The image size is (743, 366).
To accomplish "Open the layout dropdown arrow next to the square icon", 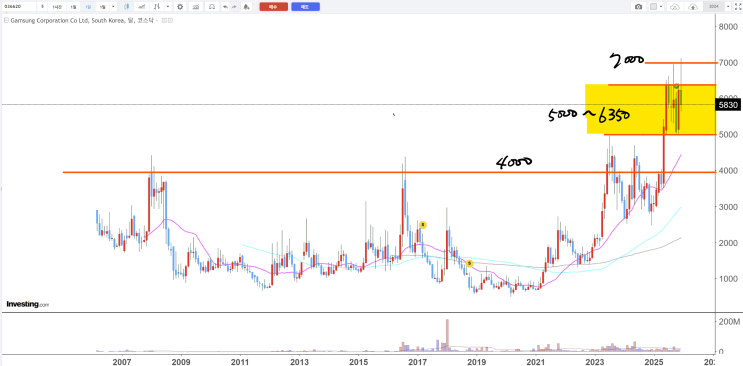I will [x=661, y=7].
